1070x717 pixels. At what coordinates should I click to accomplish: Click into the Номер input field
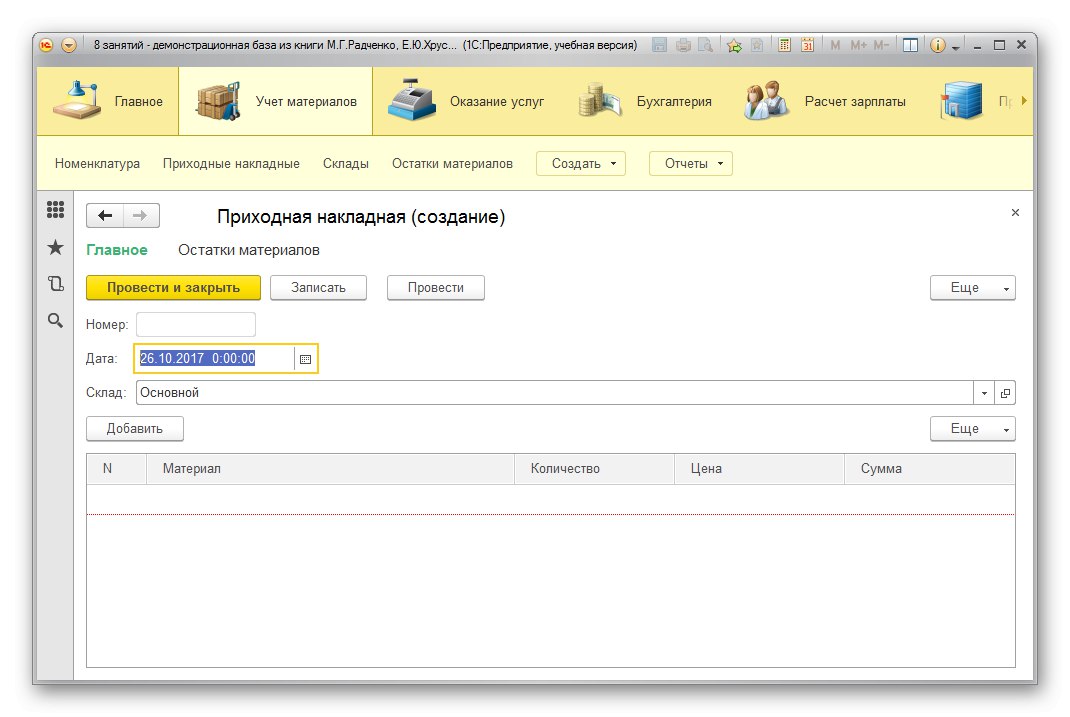[196, 325]
